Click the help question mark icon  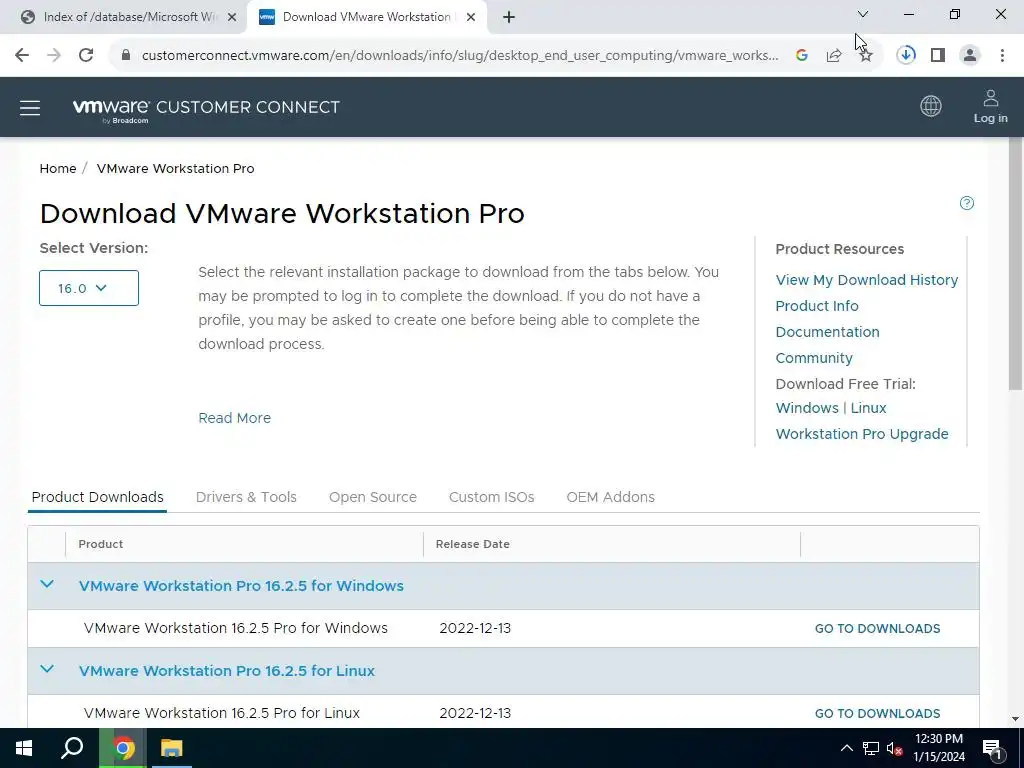967,203
